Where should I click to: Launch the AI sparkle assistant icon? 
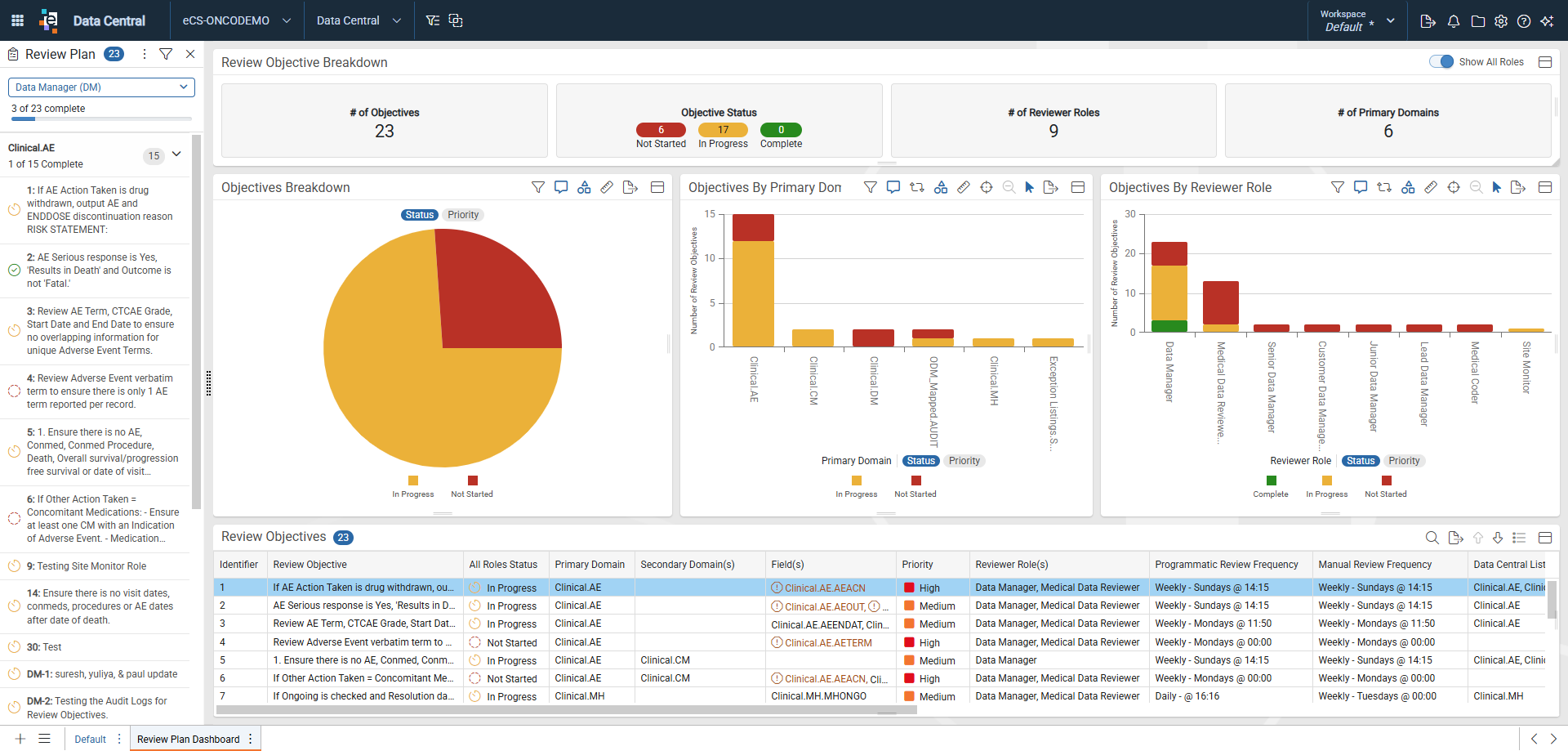1547,21
